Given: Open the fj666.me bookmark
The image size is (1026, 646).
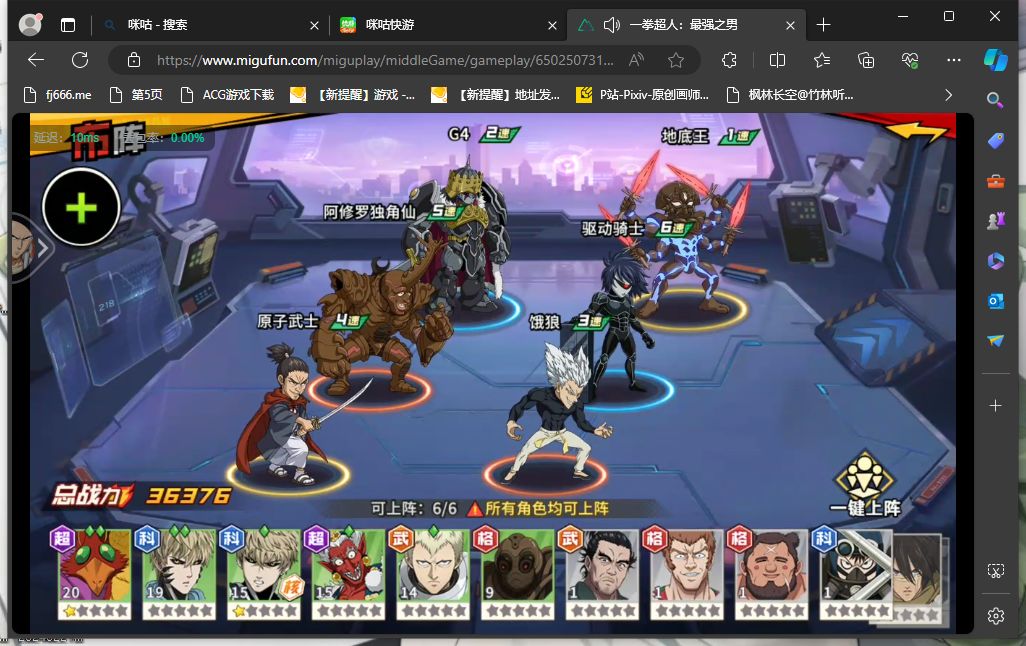Looking at the screenshot, I should click(58, 95).
